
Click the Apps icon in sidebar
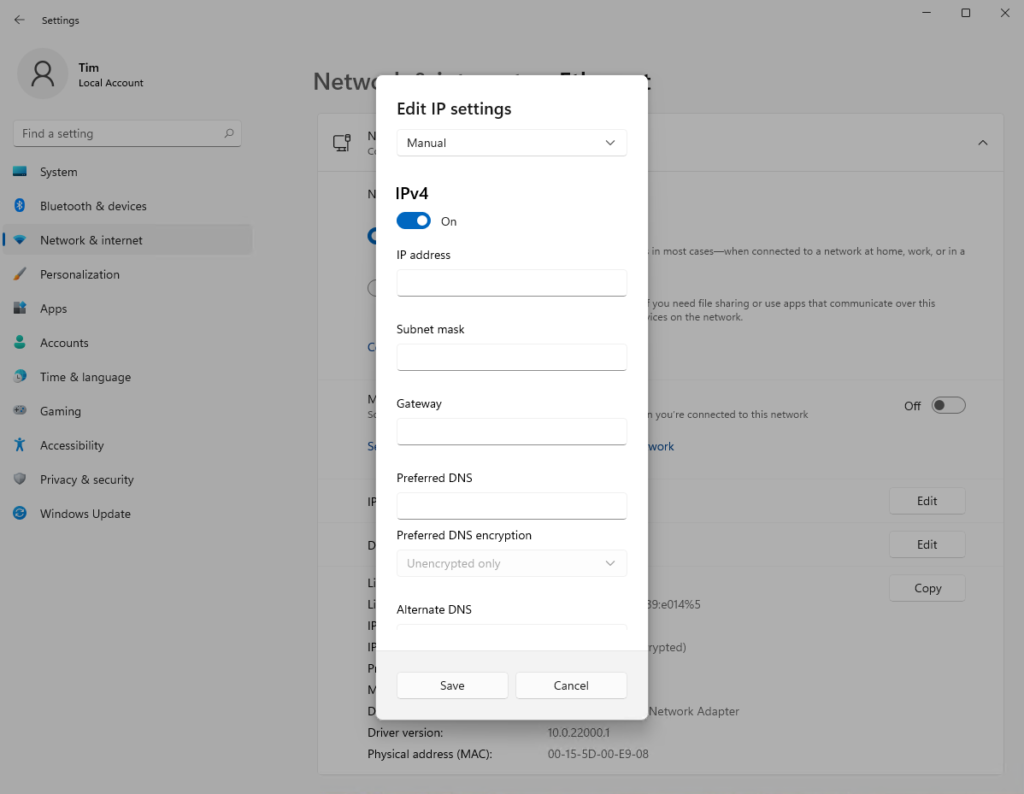coord(20,308)
